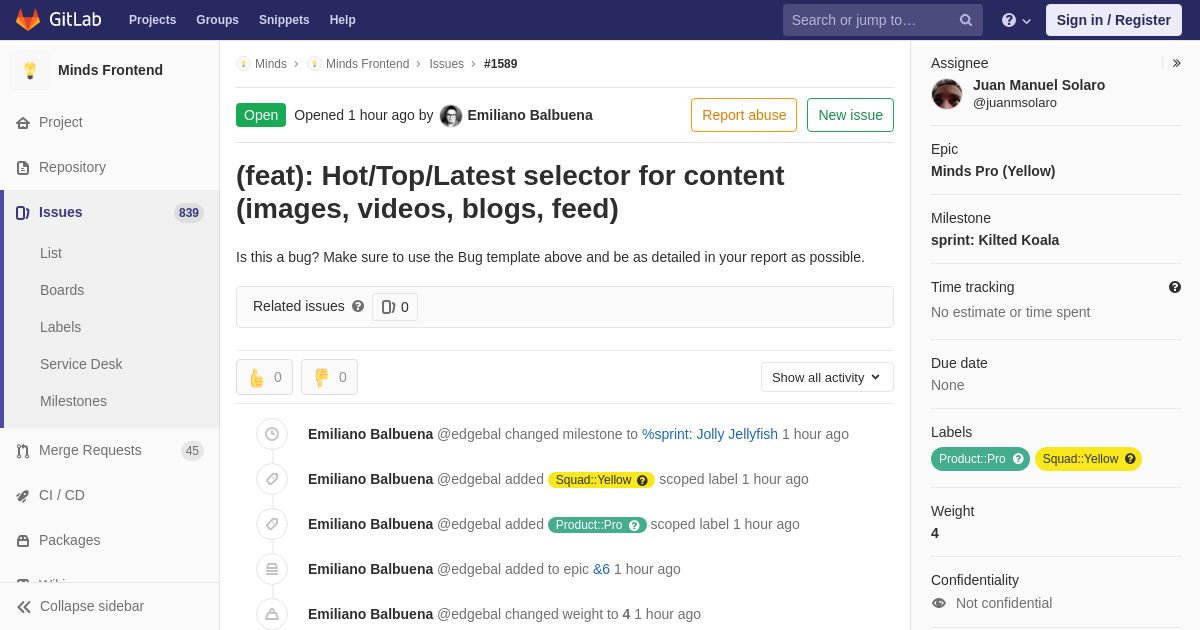The width and height of the screenshot is (1200, 630).
Task: Click the Merge Requests icon in sidebar
Action: [x=23, y=450]
